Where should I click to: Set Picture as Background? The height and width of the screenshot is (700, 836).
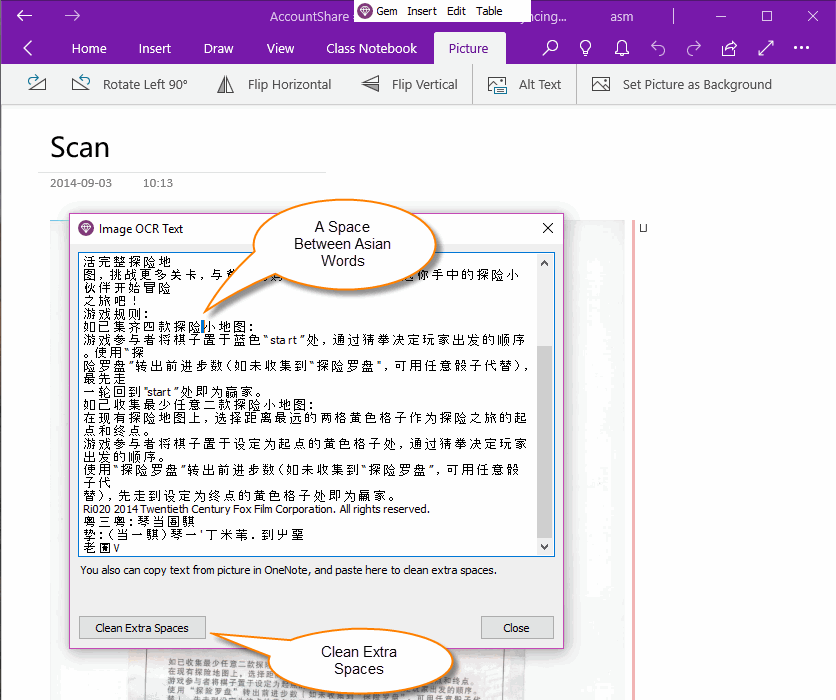[681, 84]
